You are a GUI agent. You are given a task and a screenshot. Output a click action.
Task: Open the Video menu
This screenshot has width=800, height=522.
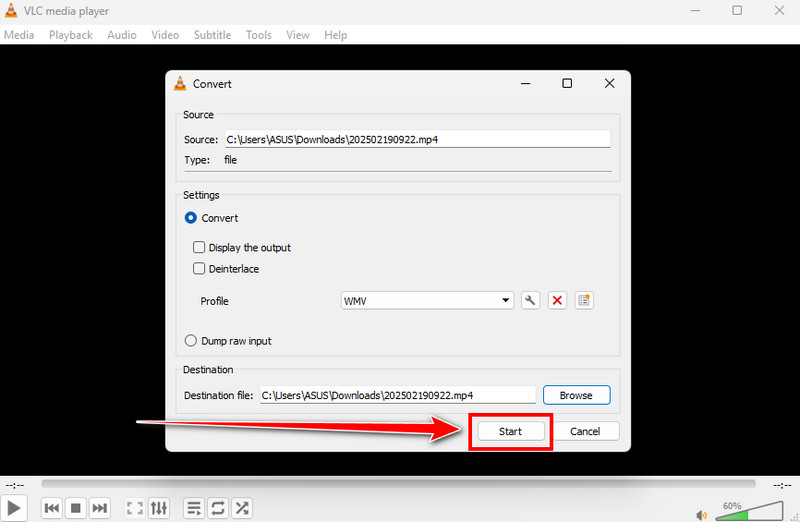tap(165, 35)
